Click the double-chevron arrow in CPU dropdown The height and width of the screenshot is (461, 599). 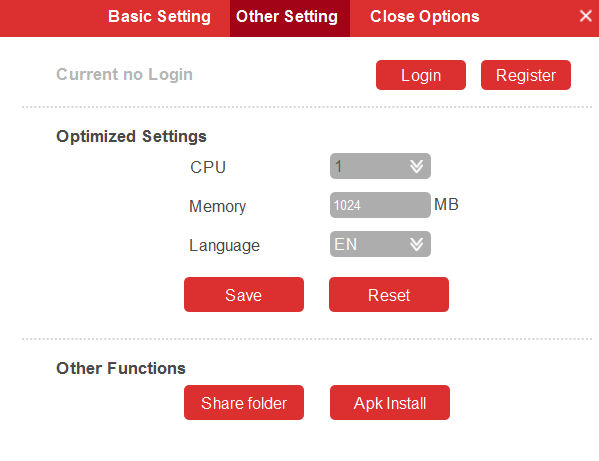(x=416, y=166)
